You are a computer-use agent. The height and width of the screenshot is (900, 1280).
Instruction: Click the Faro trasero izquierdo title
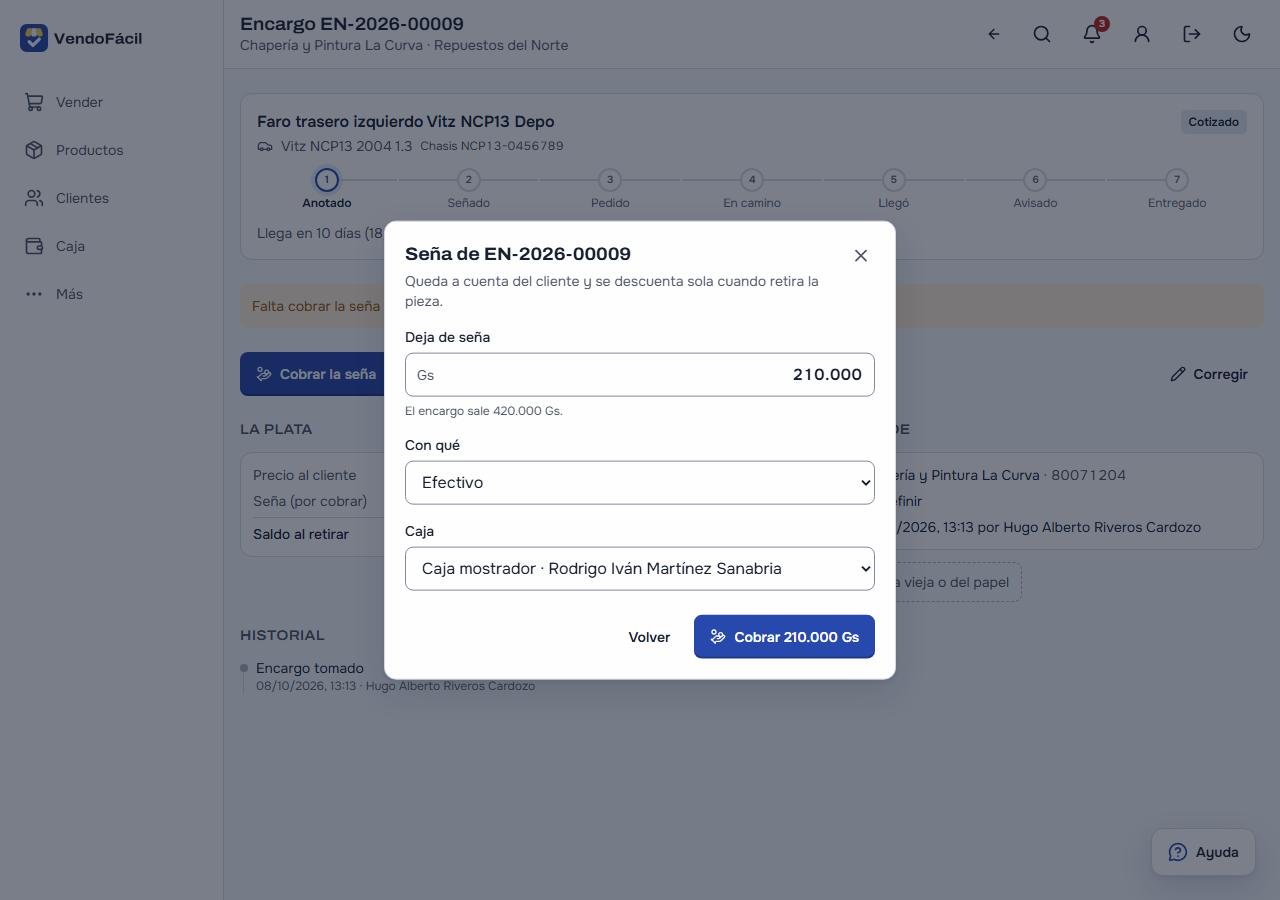coord(406,122)
